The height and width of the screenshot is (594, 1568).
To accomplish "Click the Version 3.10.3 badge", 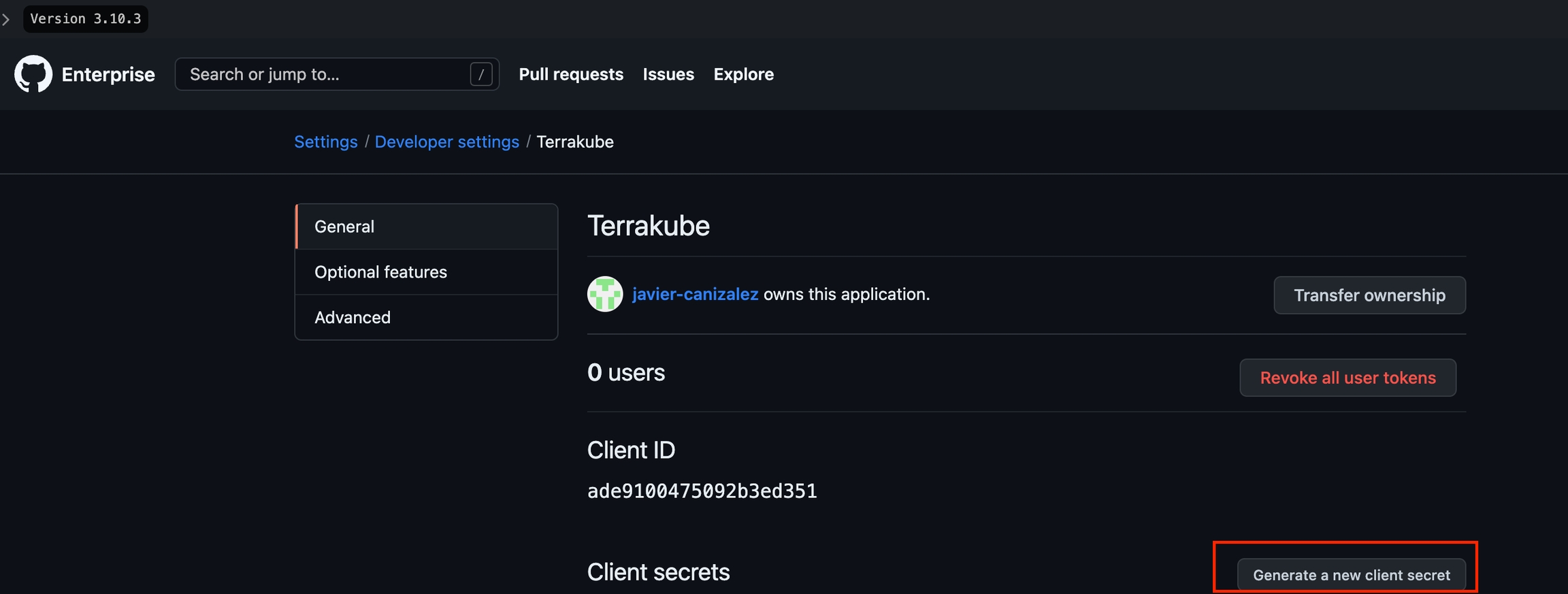I will [x=86, y=19].
